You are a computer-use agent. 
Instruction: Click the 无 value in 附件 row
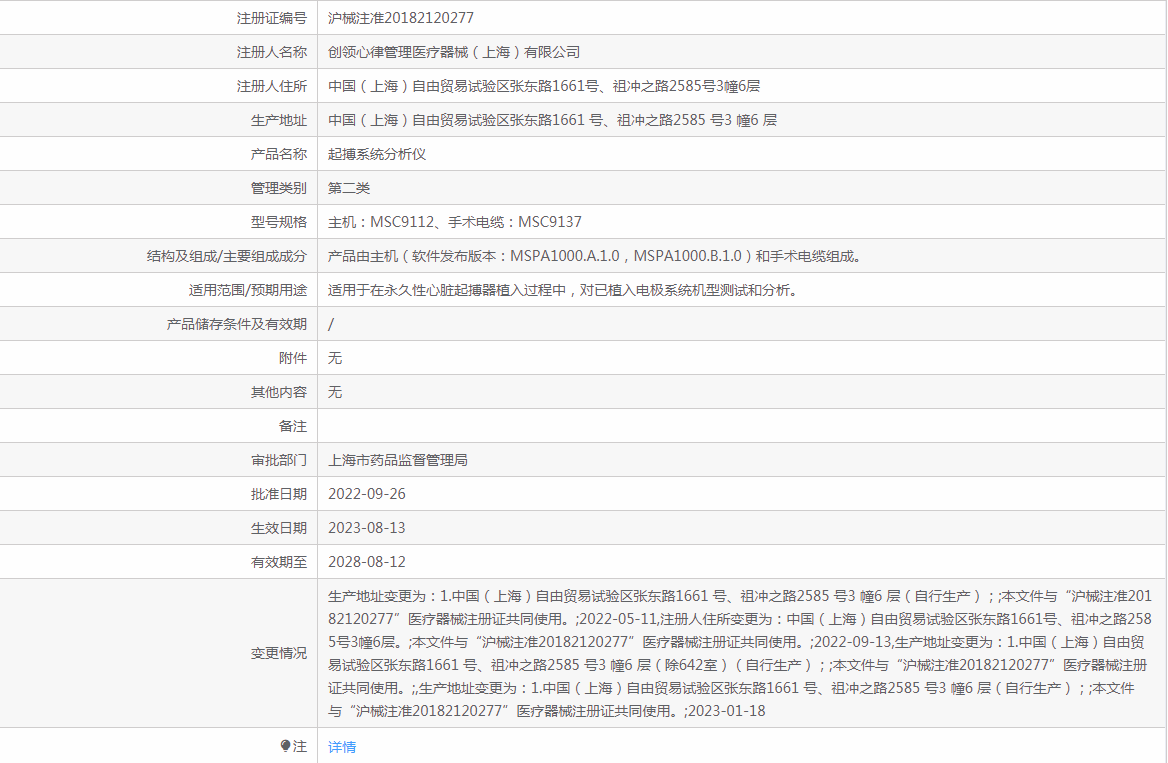coord(335,358)
